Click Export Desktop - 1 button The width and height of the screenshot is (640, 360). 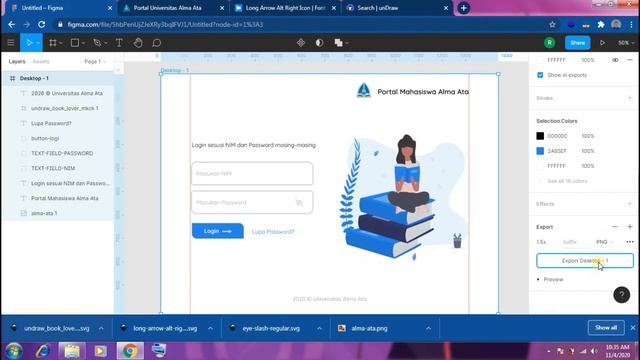pyautogui.click(x=584, y=261)
